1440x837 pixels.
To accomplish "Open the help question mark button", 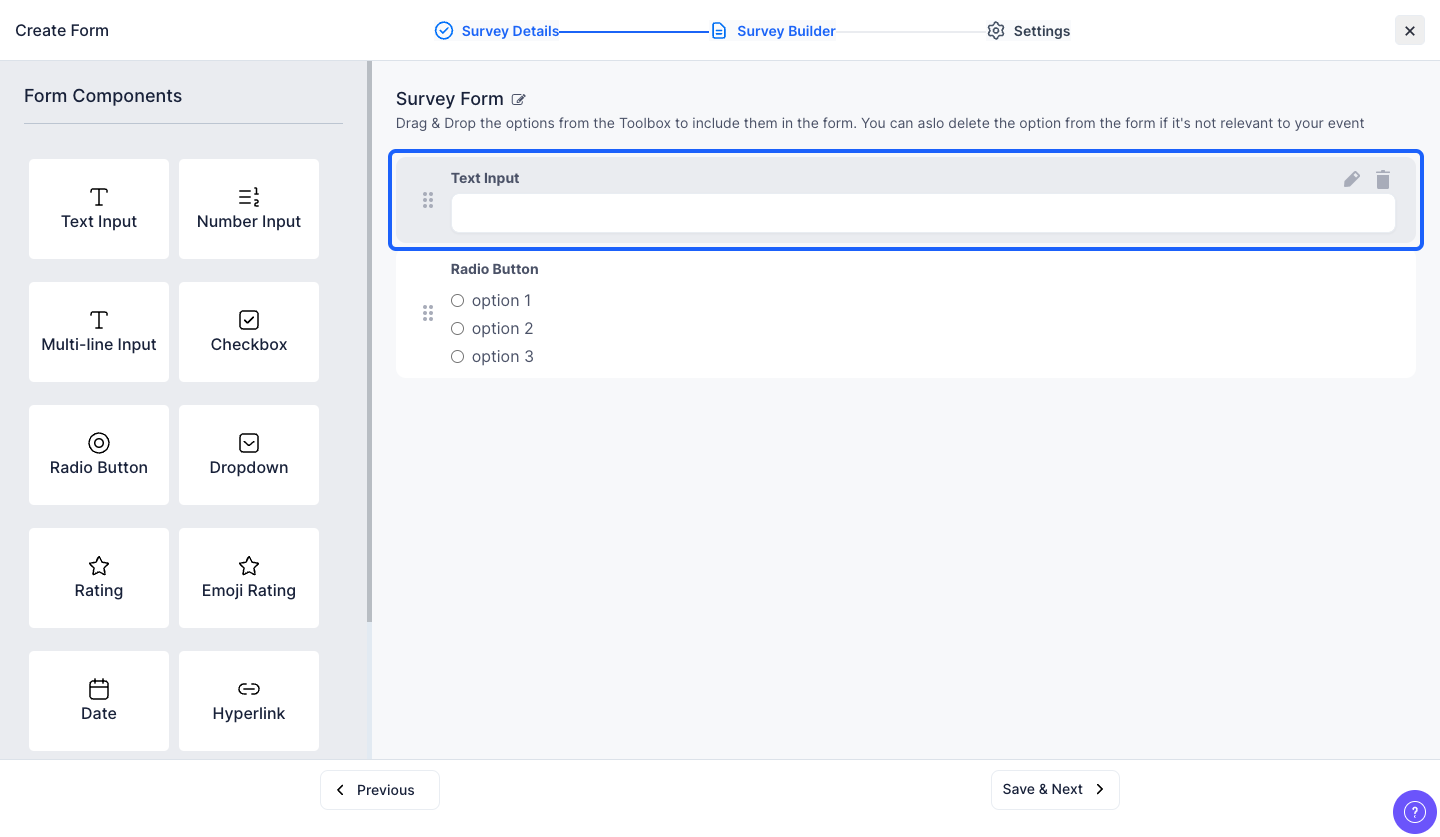I will pos(1414,811).
